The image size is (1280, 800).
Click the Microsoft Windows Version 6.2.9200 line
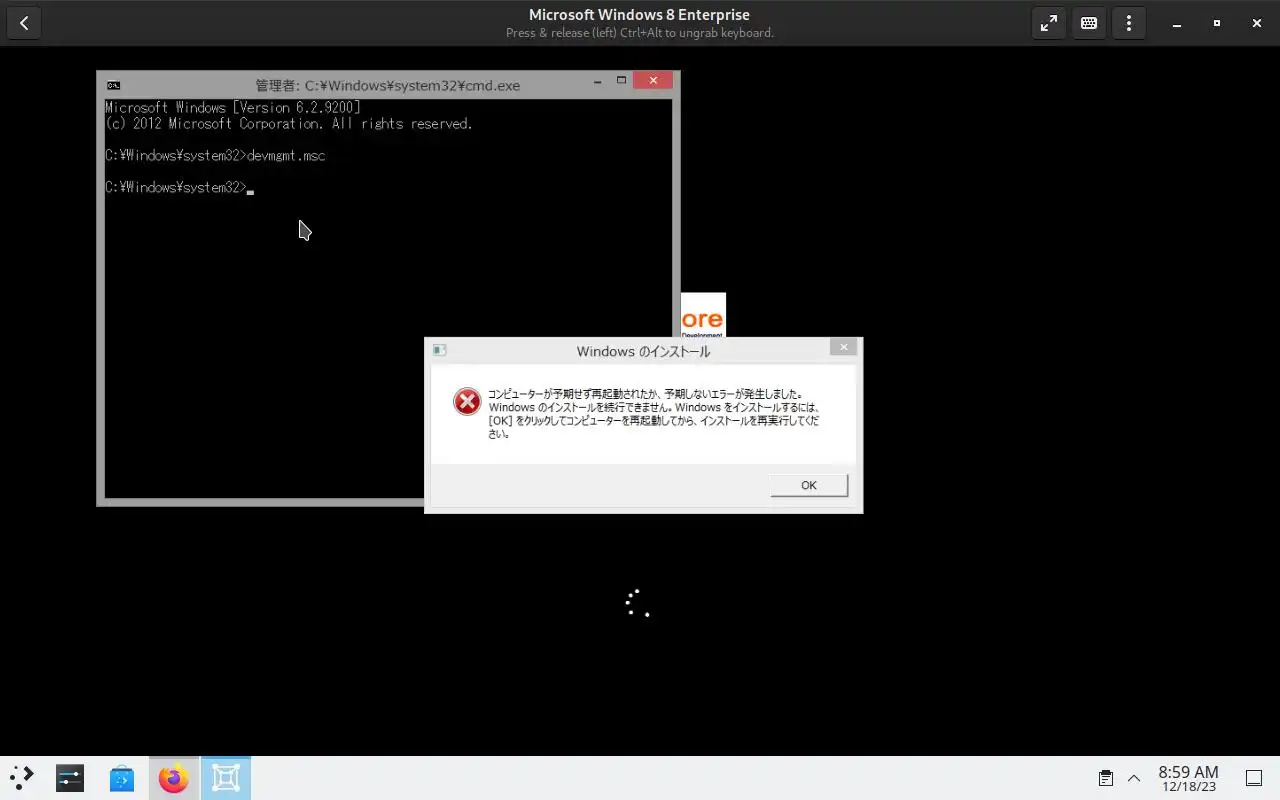click(233, 107)
